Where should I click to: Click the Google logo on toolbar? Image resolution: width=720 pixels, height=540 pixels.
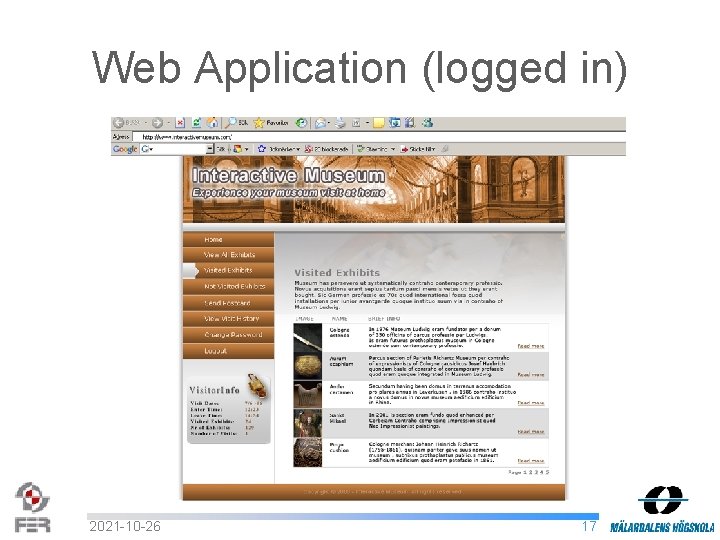tap(125, 149)
